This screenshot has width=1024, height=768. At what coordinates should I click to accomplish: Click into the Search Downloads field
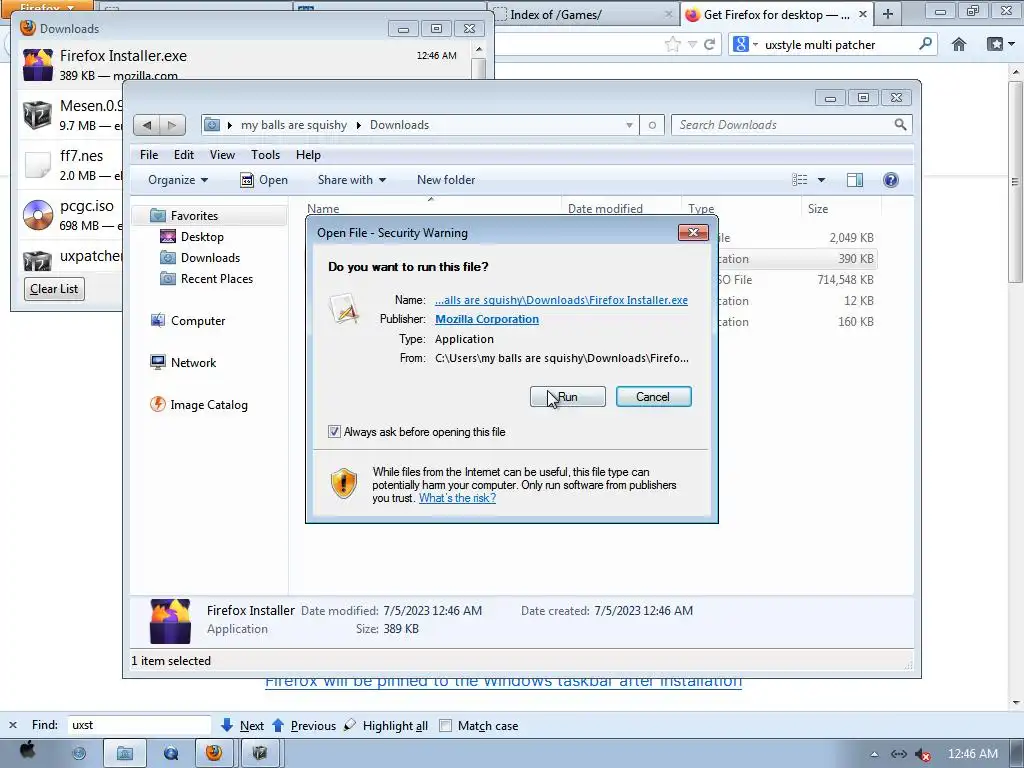click(784, 125)
